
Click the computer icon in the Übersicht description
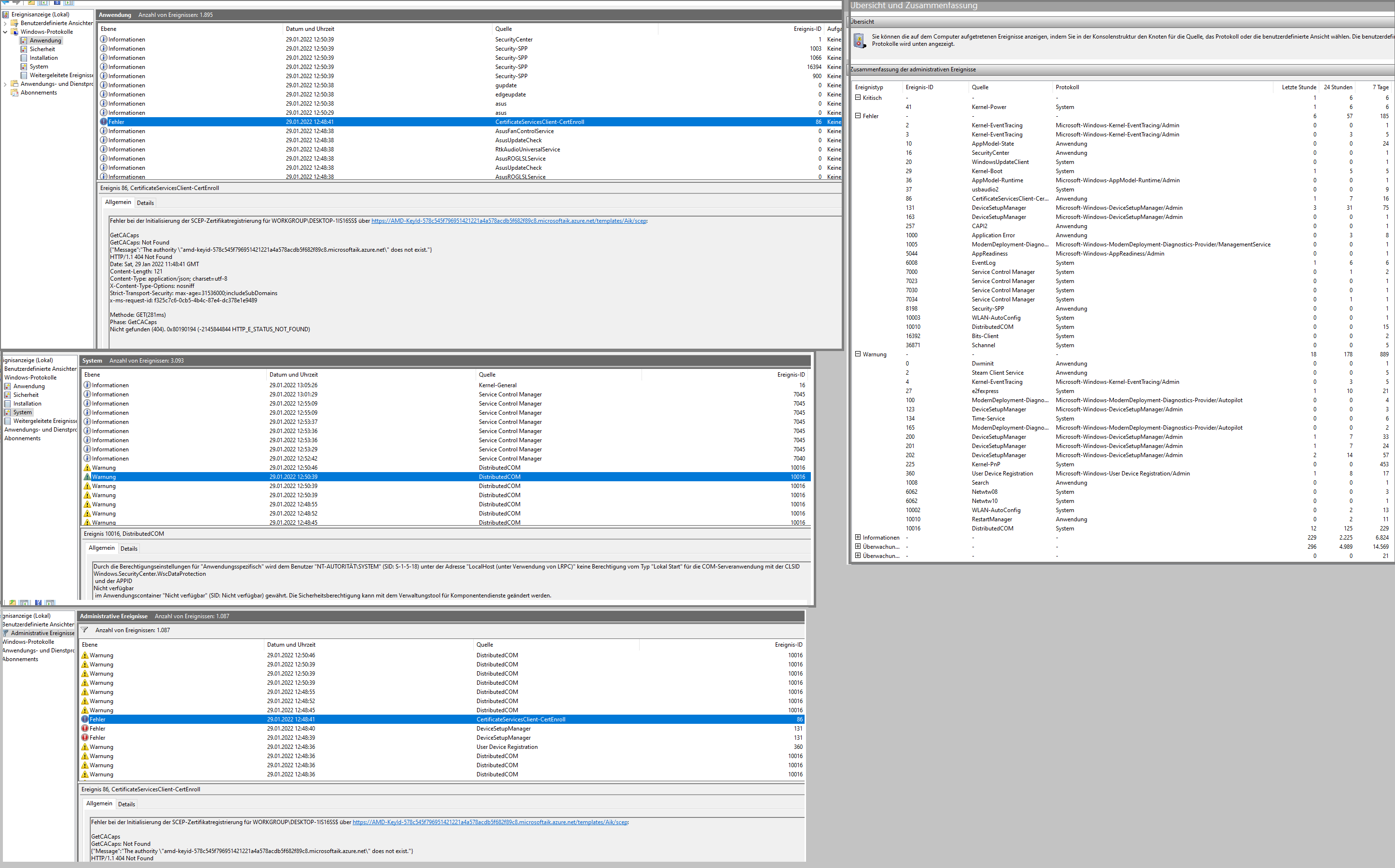[860, 40]
